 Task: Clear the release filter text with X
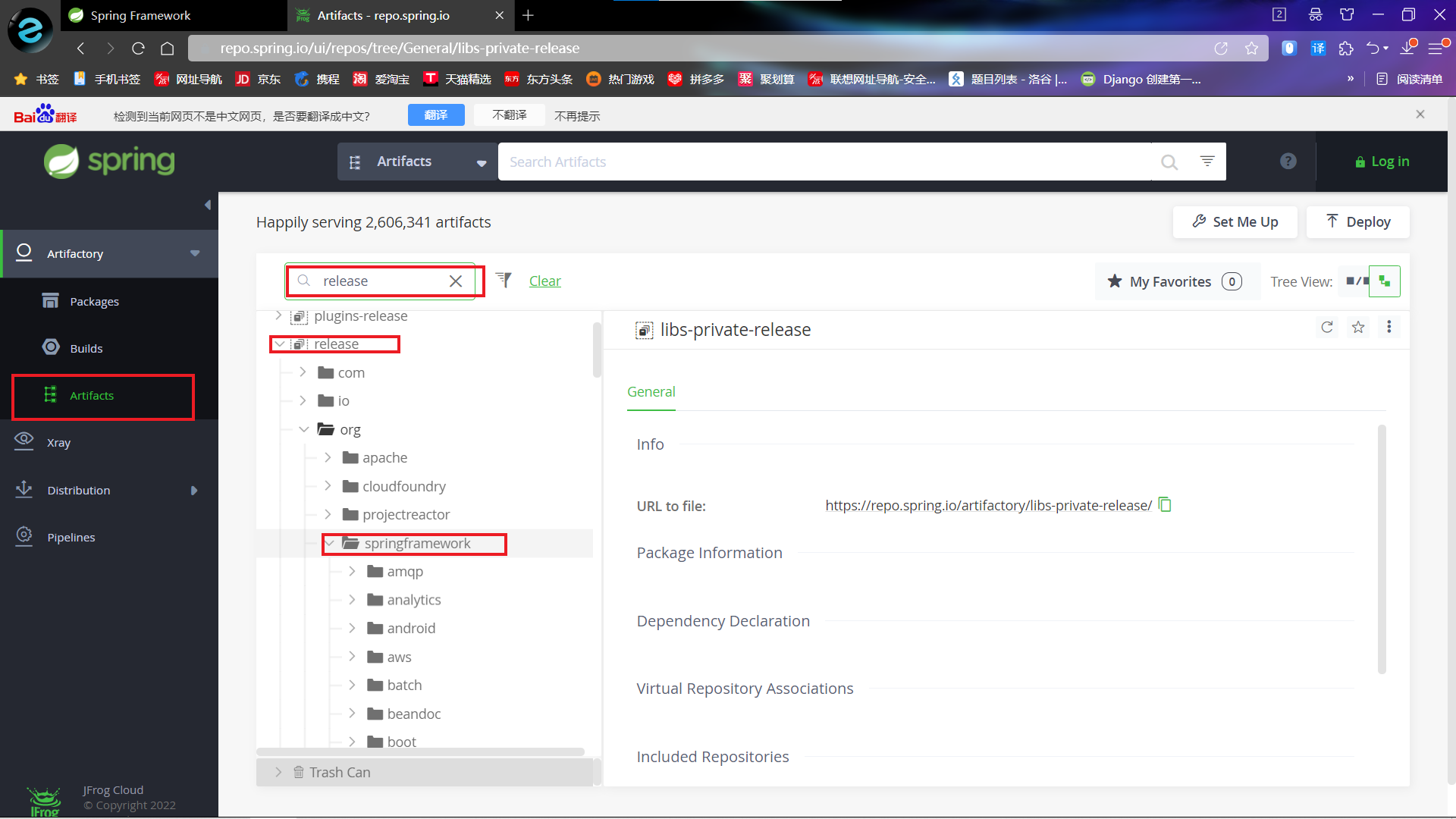tap(456, 281)
